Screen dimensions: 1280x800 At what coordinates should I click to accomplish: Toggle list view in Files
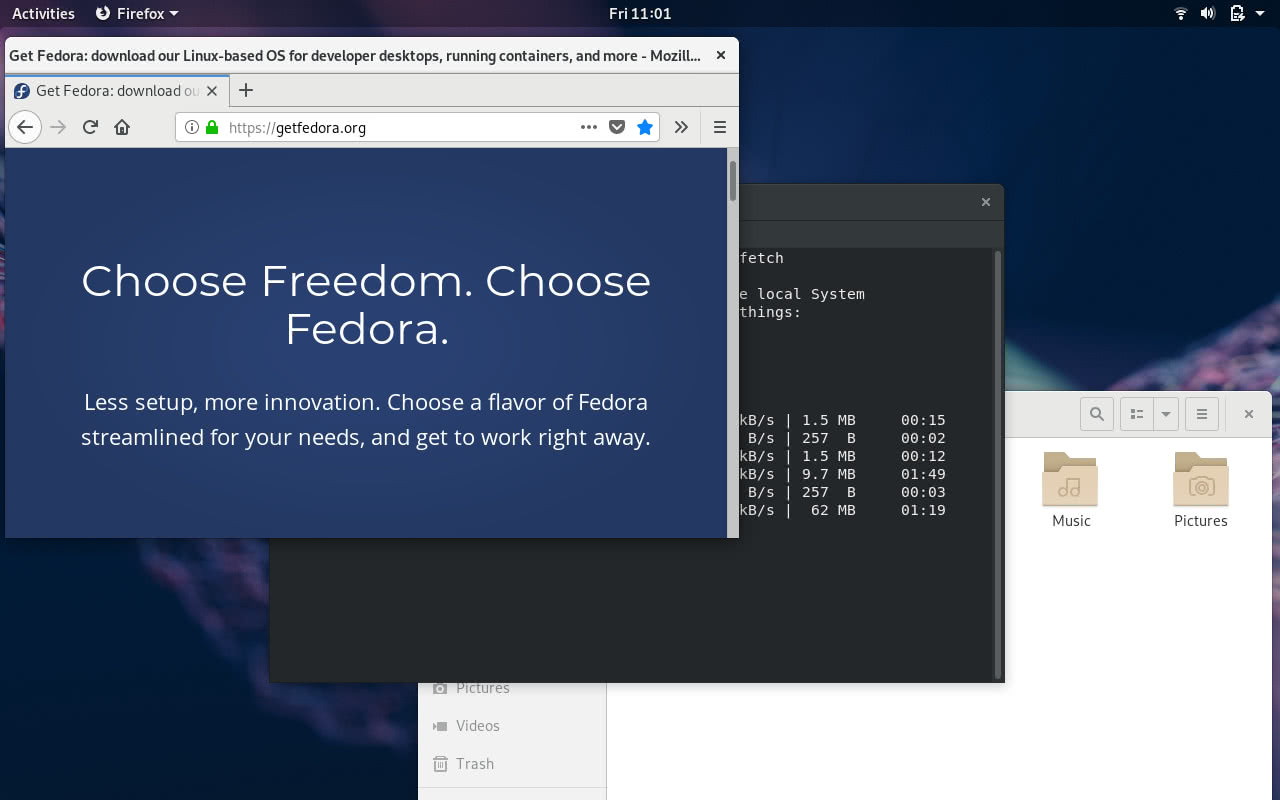point(1137,414)
